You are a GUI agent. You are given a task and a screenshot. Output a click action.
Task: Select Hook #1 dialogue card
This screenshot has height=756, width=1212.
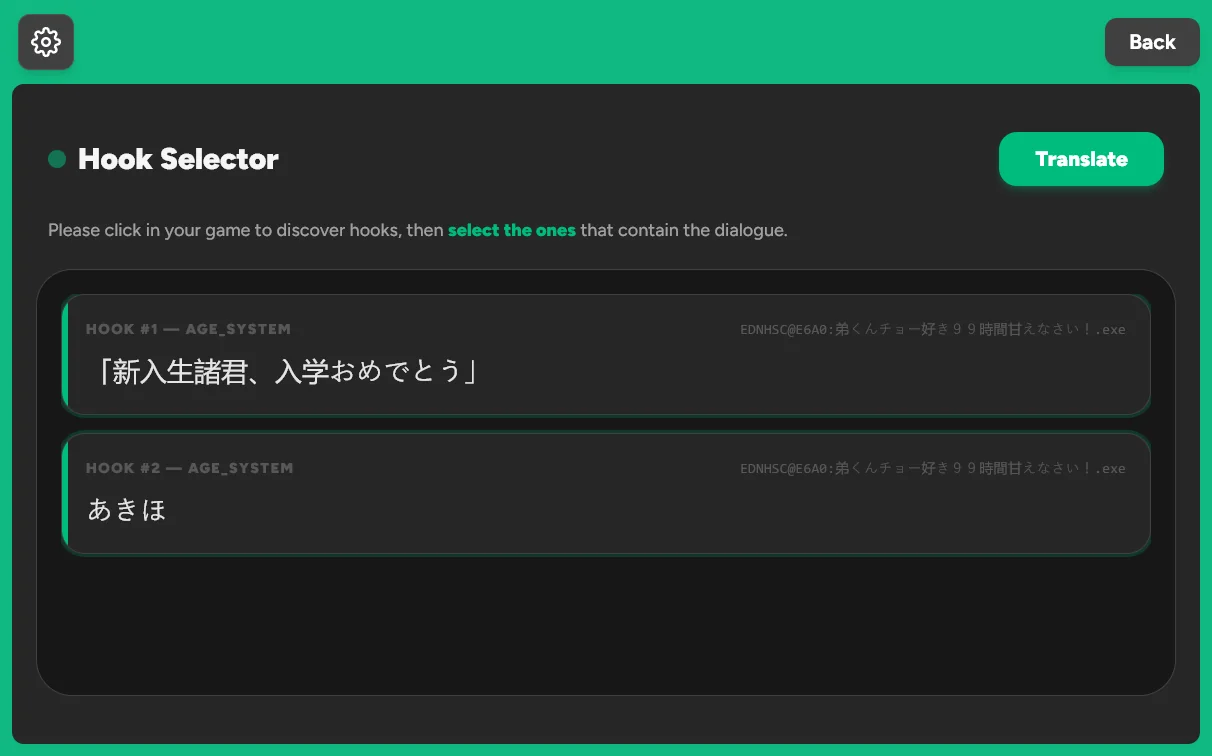pyautogui.click(x=606, y=355)
